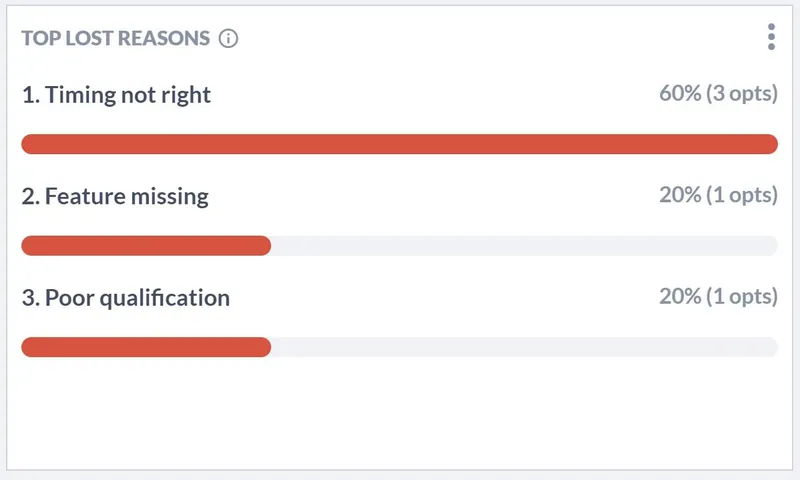Click the full red Timing not right bar
The image size is (800, 480).
[x=399, y=144]
